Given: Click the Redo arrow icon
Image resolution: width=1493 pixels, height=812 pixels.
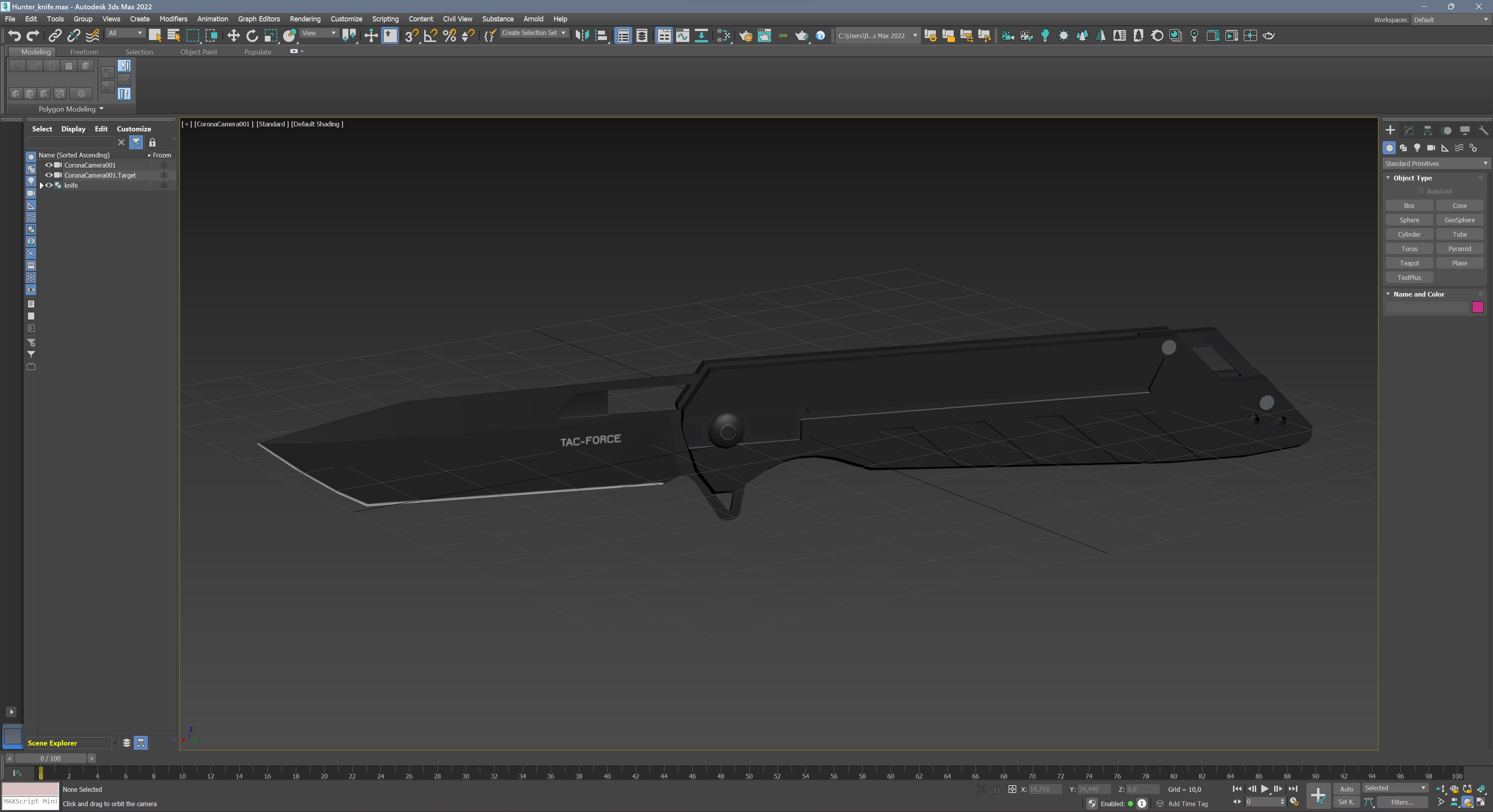Looking at the screenshot, I should pyautogui.click(x=32, y=36).
